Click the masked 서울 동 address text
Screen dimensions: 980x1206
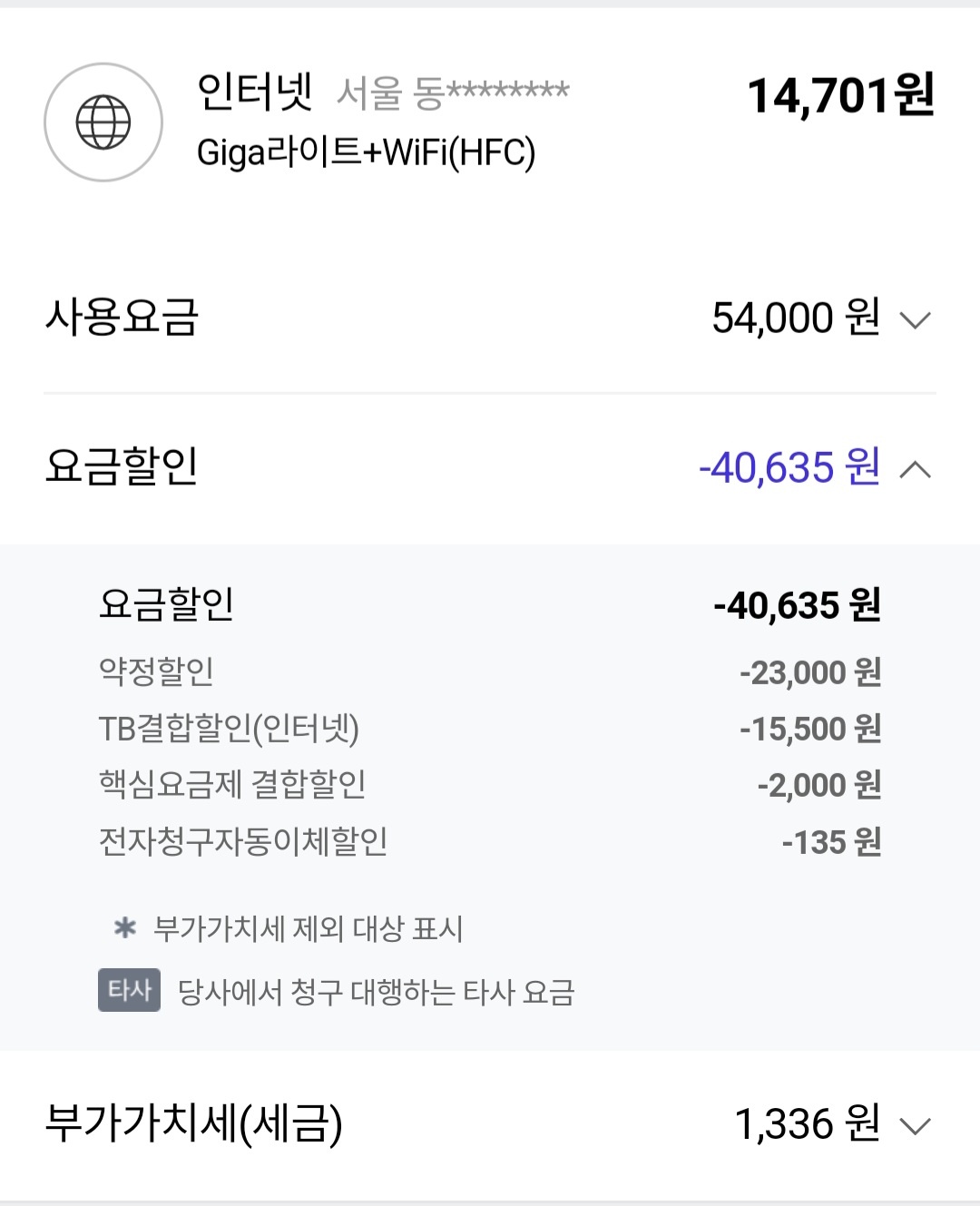[452, 93]
